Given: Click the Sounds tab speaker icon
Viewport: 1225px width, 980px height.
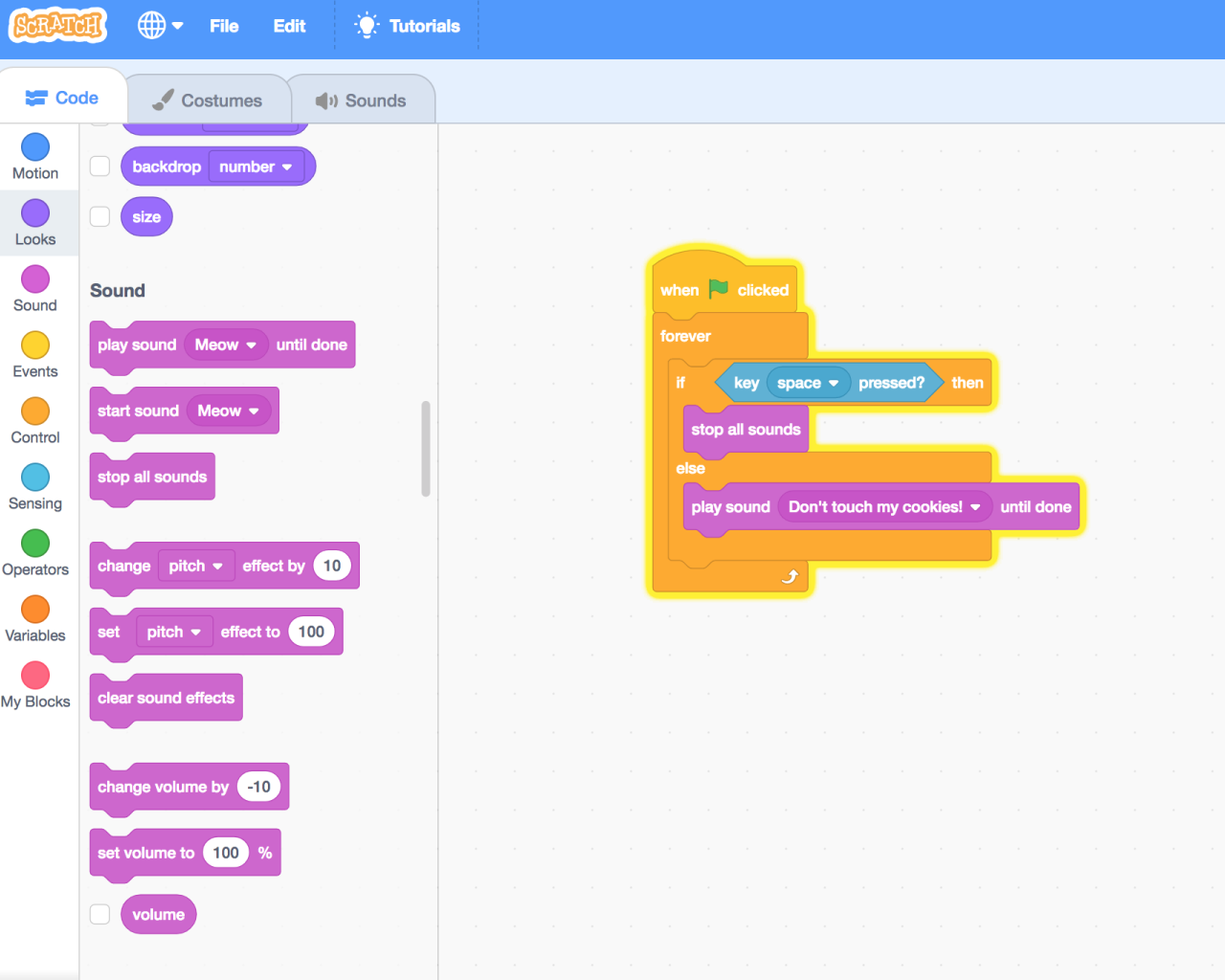Looking at the screenshot, I should (x=326, y=100).
